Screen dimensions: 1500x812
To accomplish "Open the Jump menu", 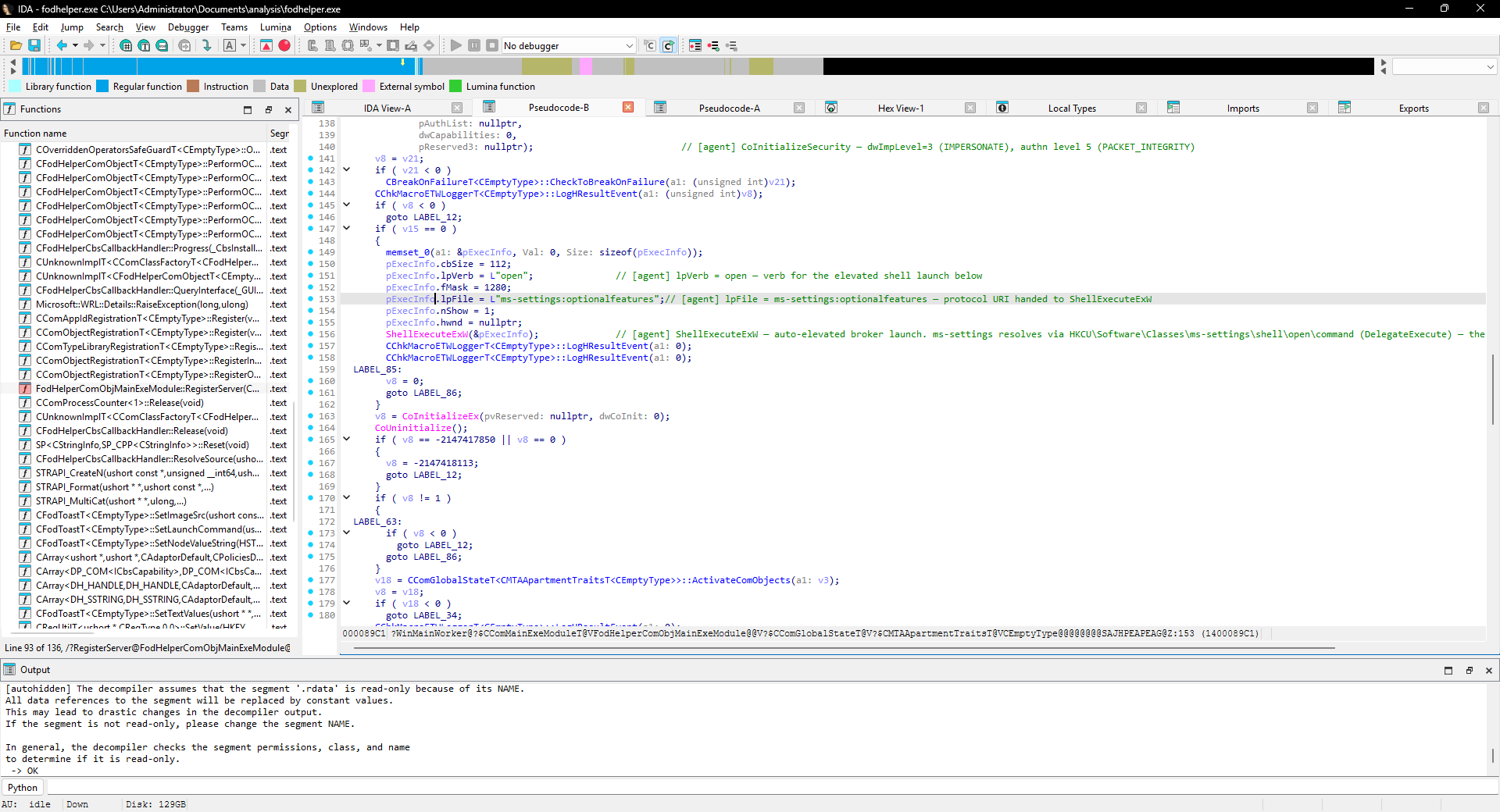I will click(x=72, y=27).
